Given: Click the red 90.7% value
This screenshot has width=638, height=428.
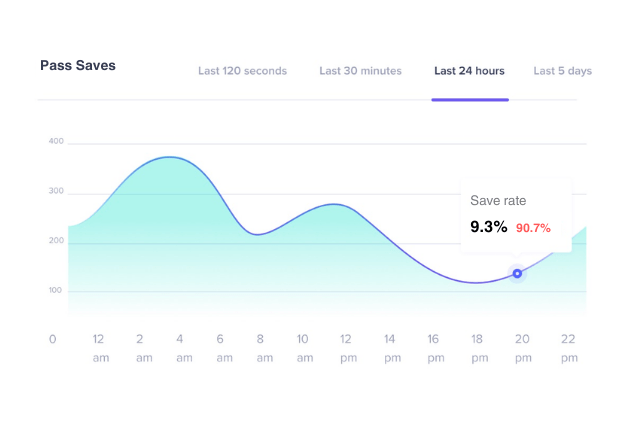Looking at the screenshot, I should coord(533,228).
